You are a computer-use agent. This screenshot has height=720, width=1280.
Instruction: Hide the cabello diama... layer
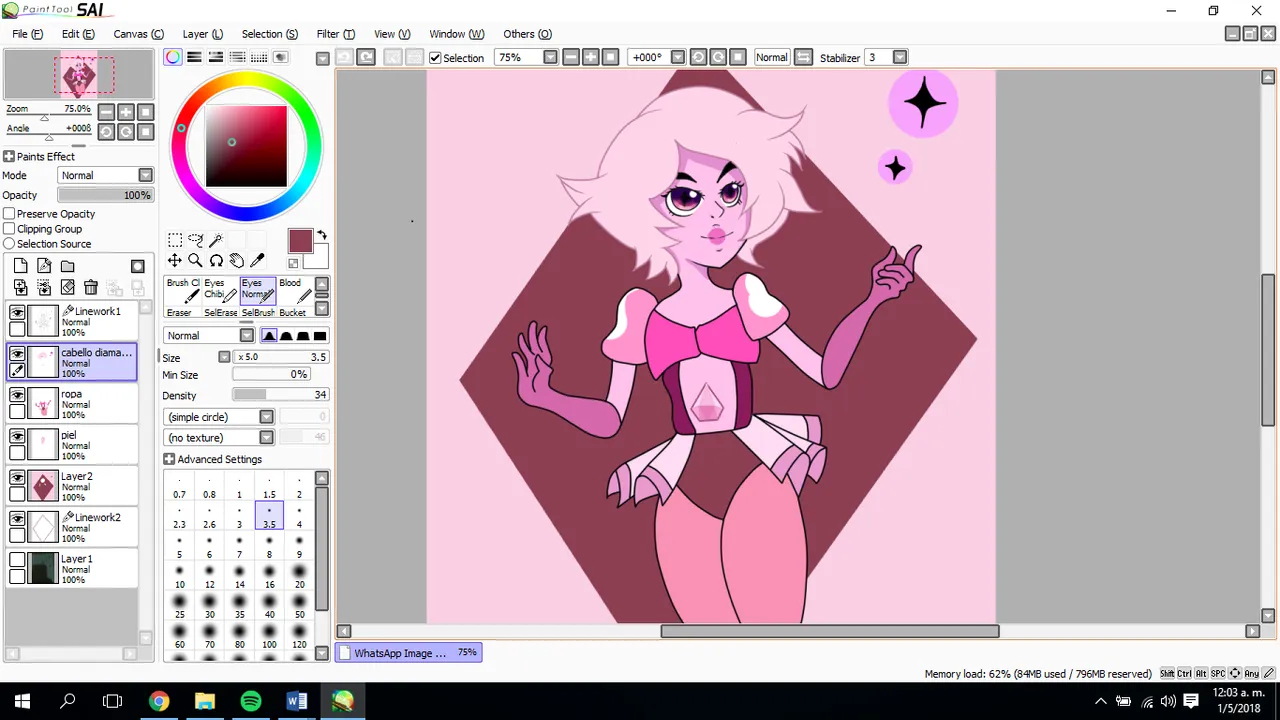point(17,354)
